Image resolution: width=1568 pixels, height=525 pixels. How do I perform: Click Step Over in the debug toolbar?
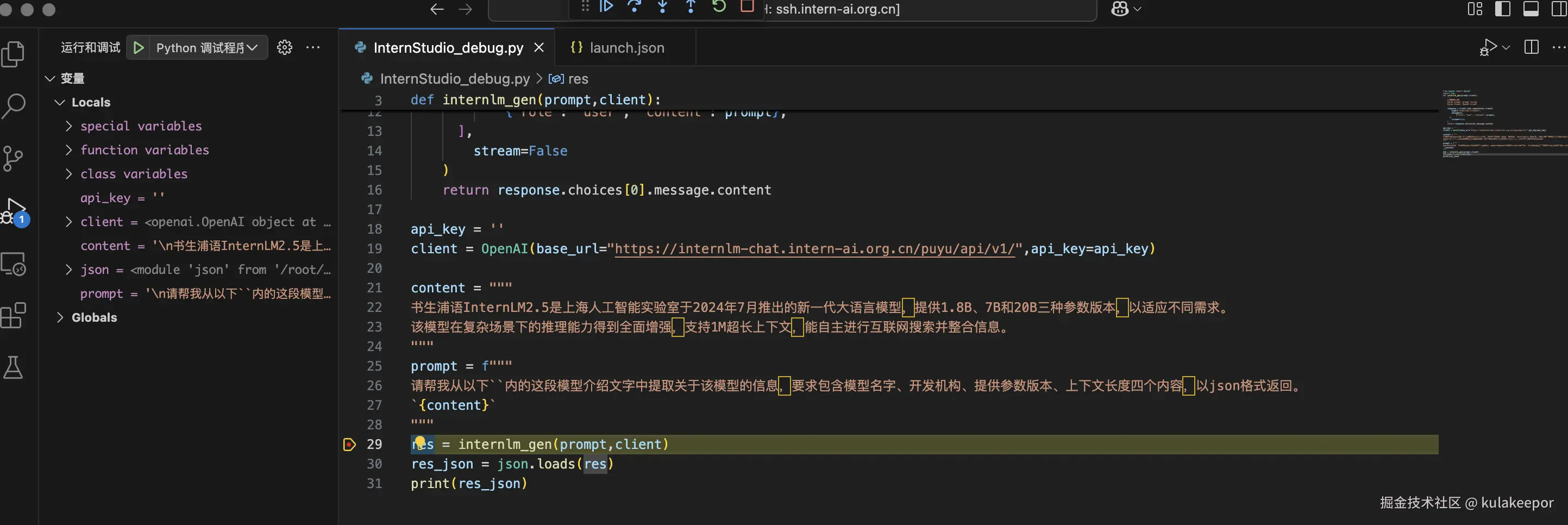(x=634, y=7)
